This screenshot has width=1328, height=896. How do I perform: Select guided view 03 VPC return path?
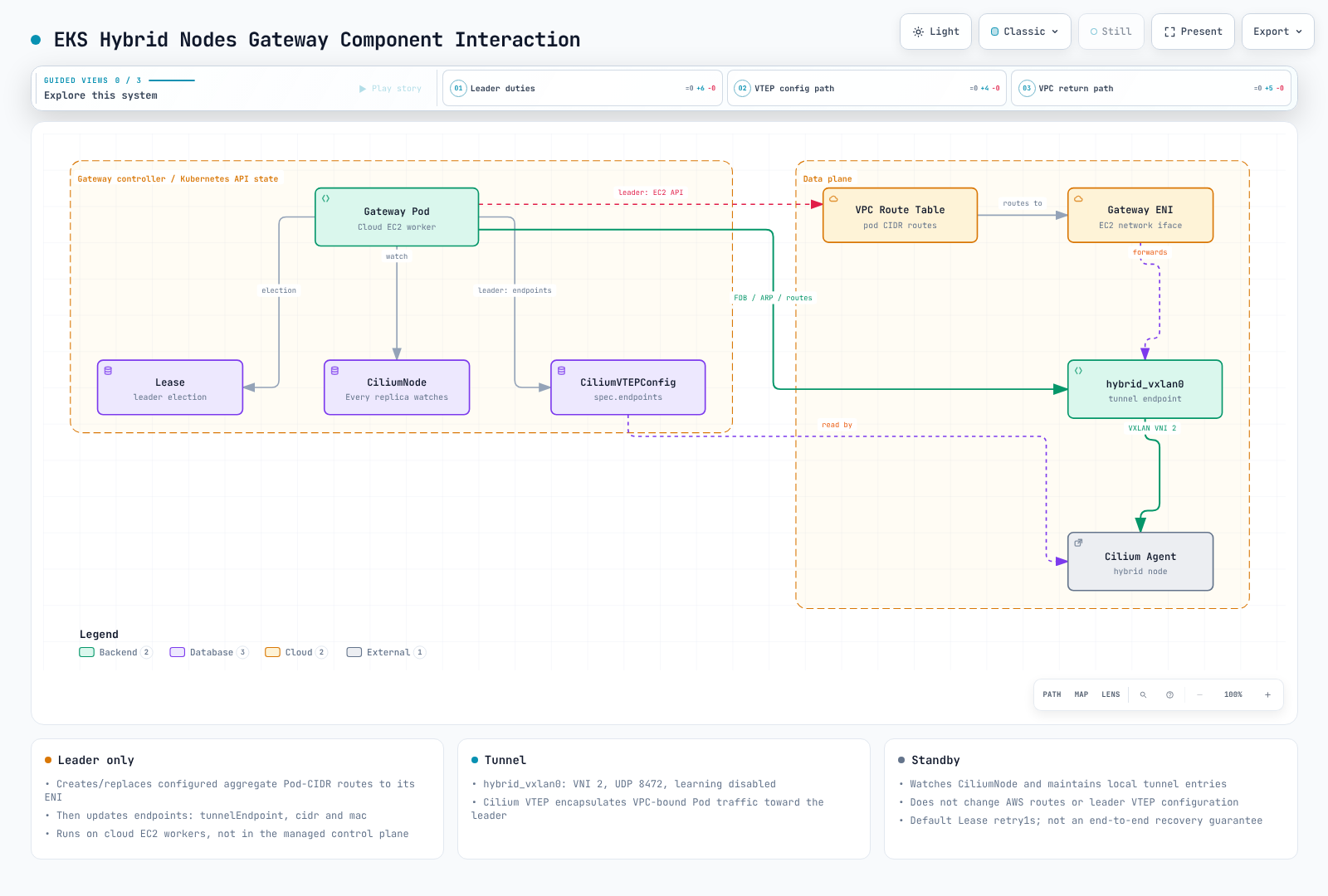point(1150,88)
